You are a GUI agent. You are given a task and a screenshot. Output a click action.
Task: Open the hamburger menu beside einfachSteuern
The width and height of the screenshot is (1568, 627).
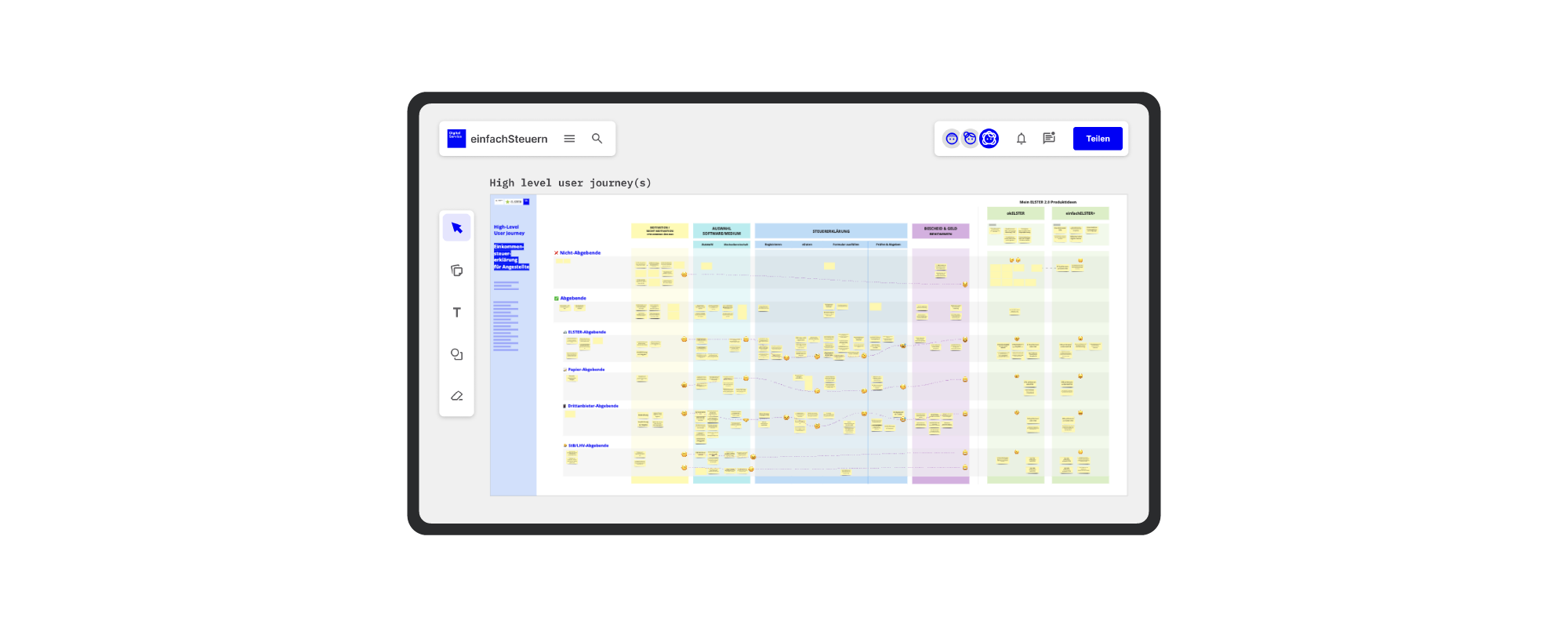[x=569, y=139]
